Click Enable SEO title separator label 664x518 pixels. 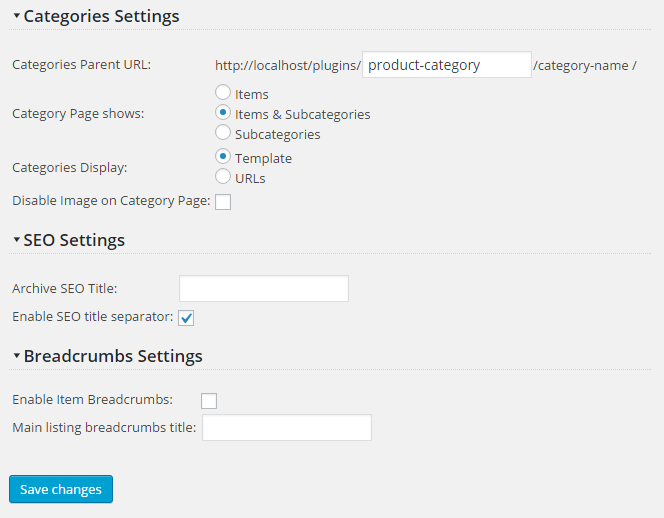[93, 317]
